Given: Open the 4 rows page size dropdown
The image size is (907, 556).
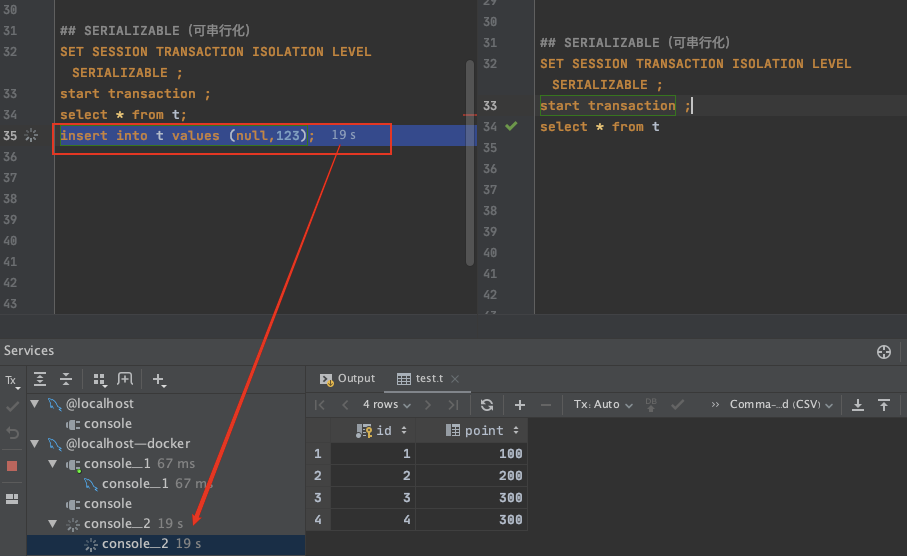Looking at the screenshot, I should point(386,404).
